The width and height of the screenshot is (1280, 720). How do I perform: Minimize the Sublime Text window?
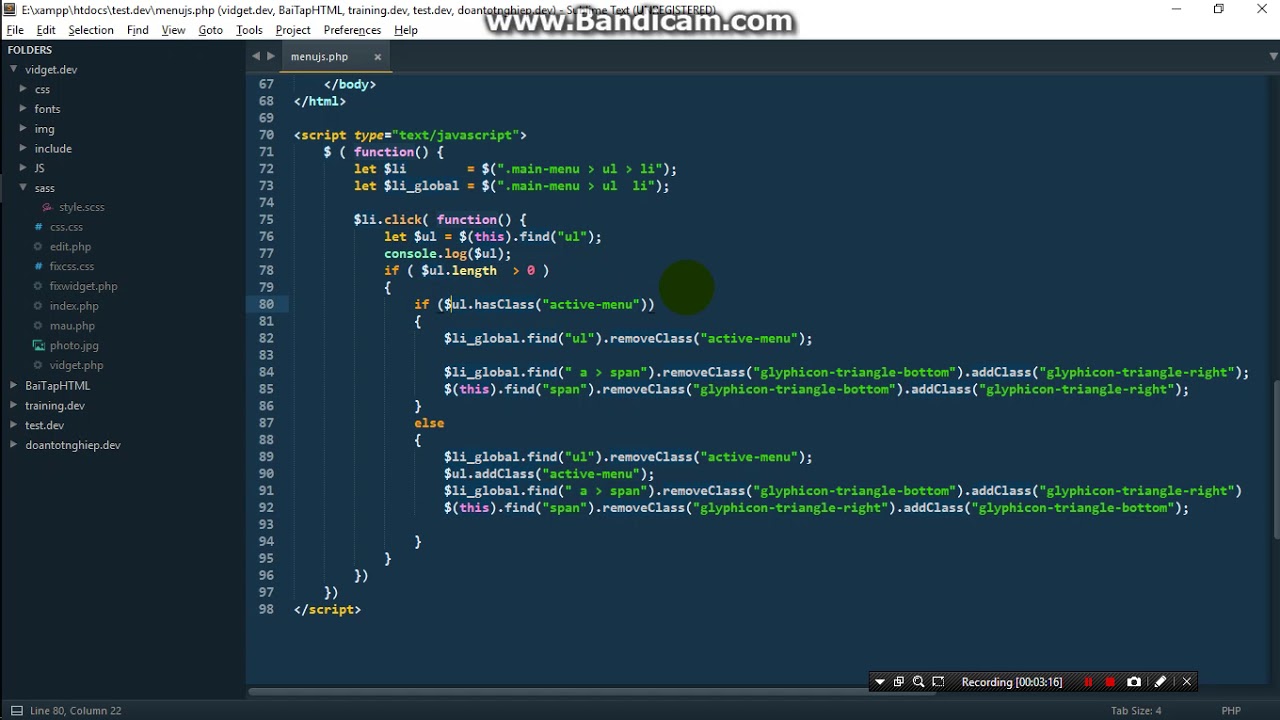(x=1176, y=10)
